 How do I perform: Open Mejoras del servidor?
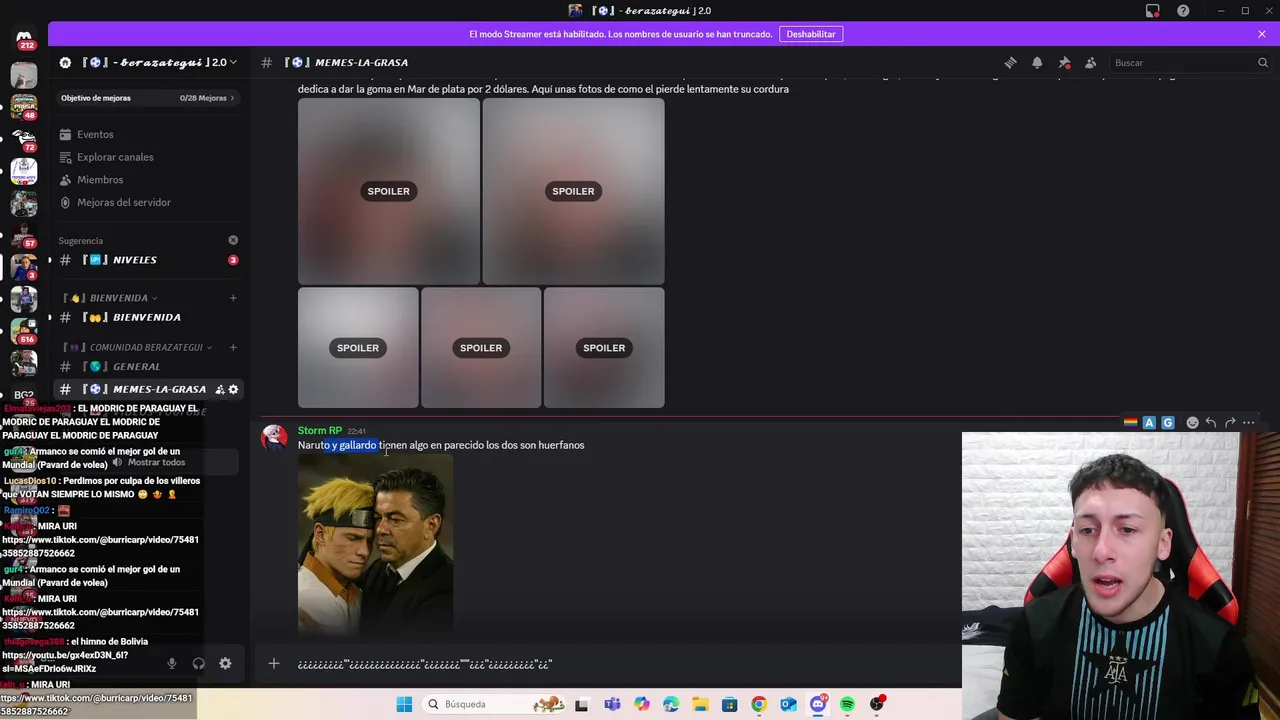point(148,202)
